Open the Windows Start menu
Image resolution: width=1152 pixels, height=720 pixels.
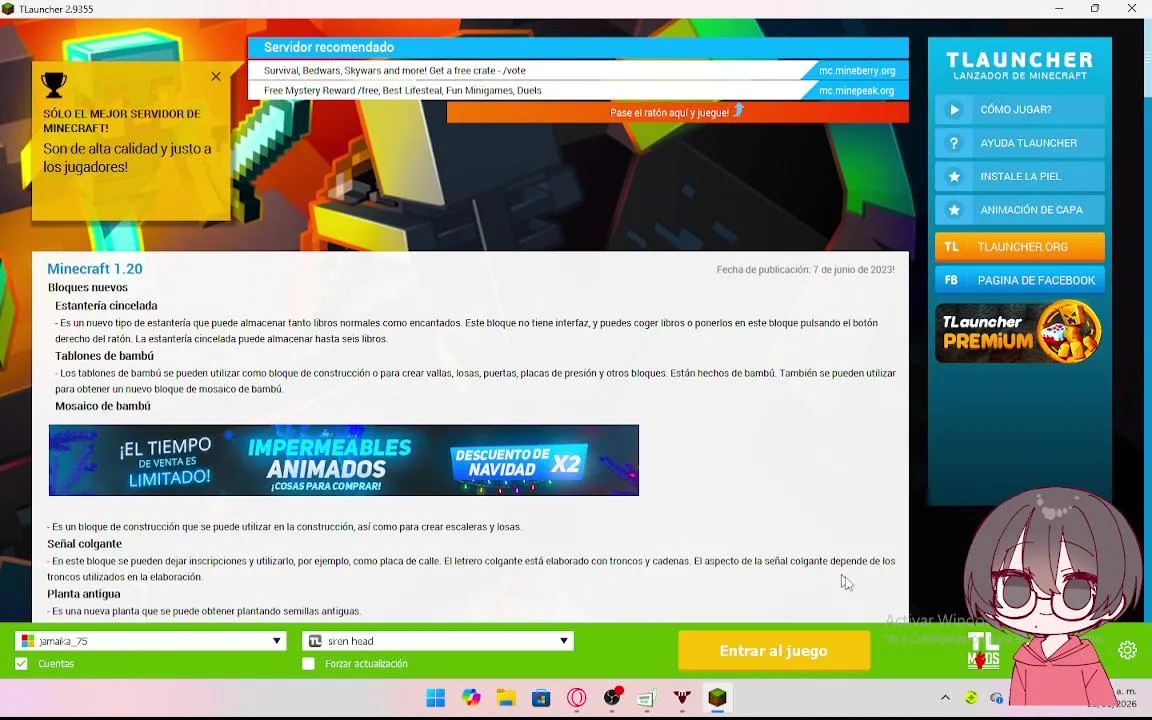[x=436, y=697]
